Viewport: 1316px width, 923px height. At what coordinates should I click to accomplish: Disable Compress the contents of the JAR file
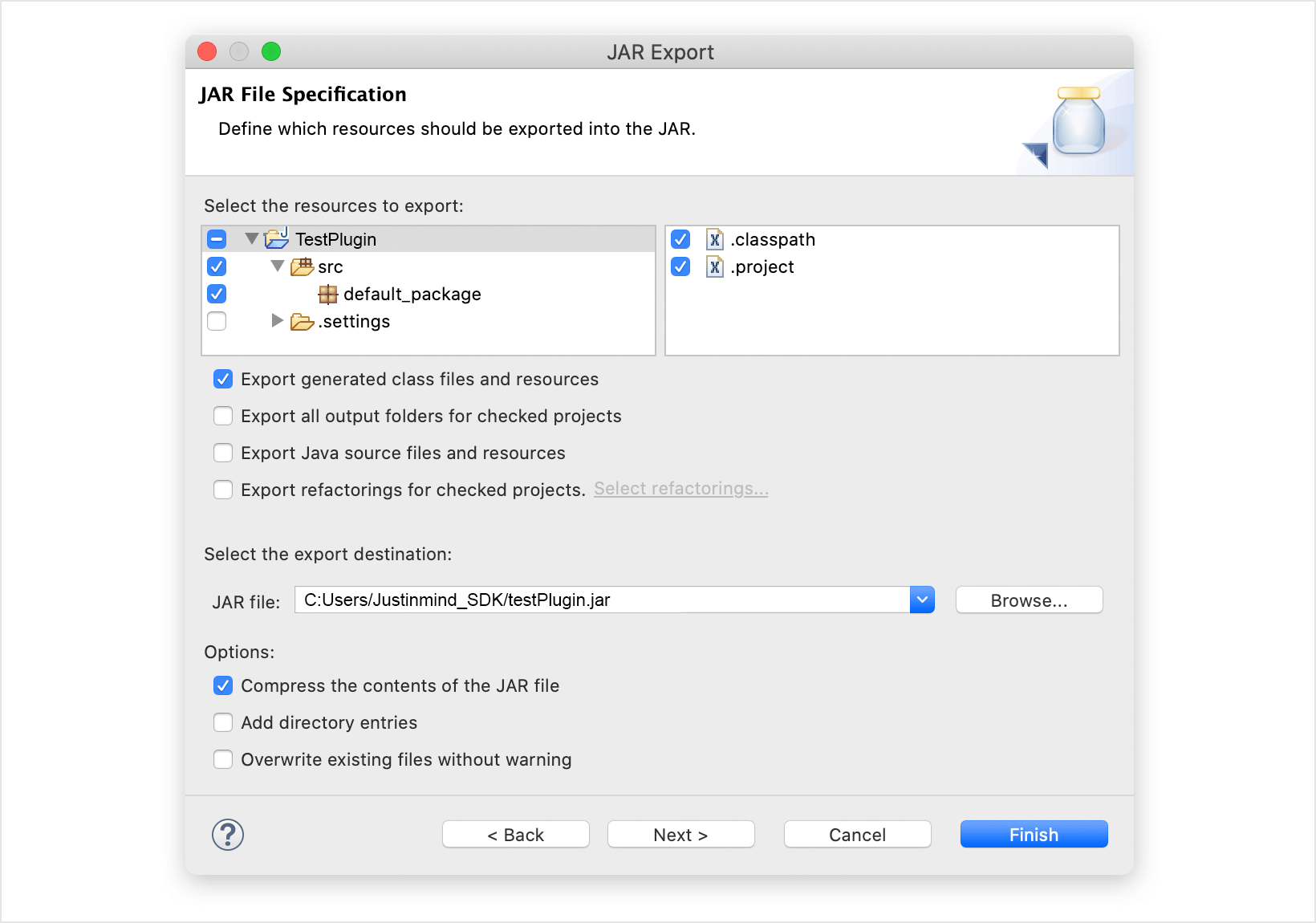pyautogui.click(x=223, y=685)
